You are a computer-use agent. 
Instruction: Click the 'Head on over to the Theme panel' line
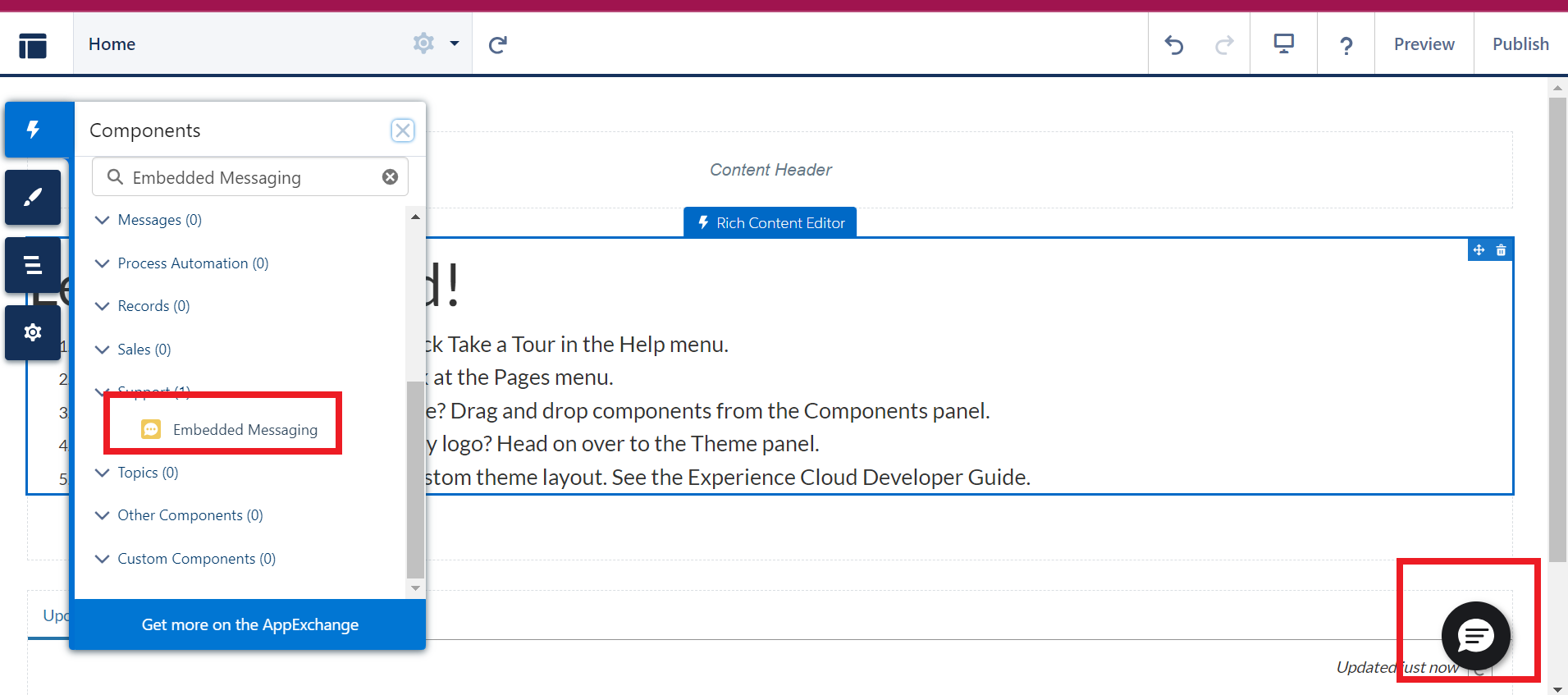658,444
